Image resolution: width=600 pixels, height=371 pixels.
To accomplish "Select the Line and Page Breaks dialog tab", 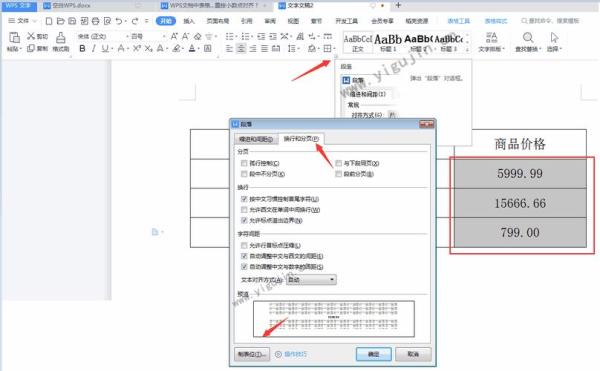I will [301, 138].
